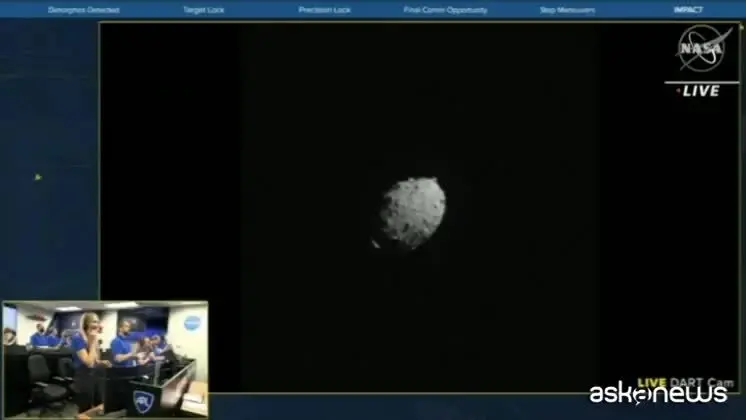Select the Final Comm Opportunity milestone
This screenshot has height=420, width=746.
(x=445, y=10)
